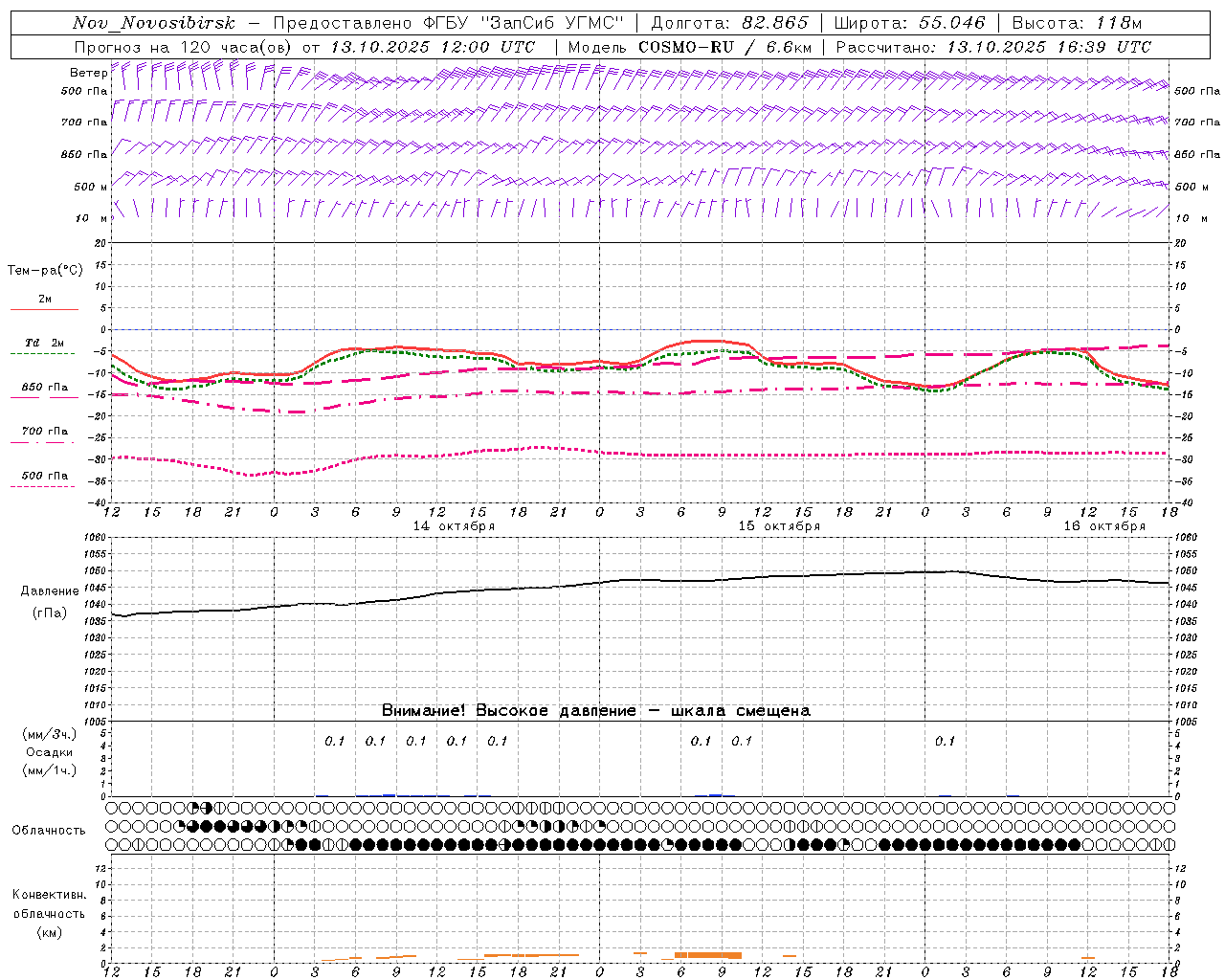The height and width of the screenshot is (980, 1225).
Task: Click the largest orange convective cloud bar
Action: [x=708, y=955]
